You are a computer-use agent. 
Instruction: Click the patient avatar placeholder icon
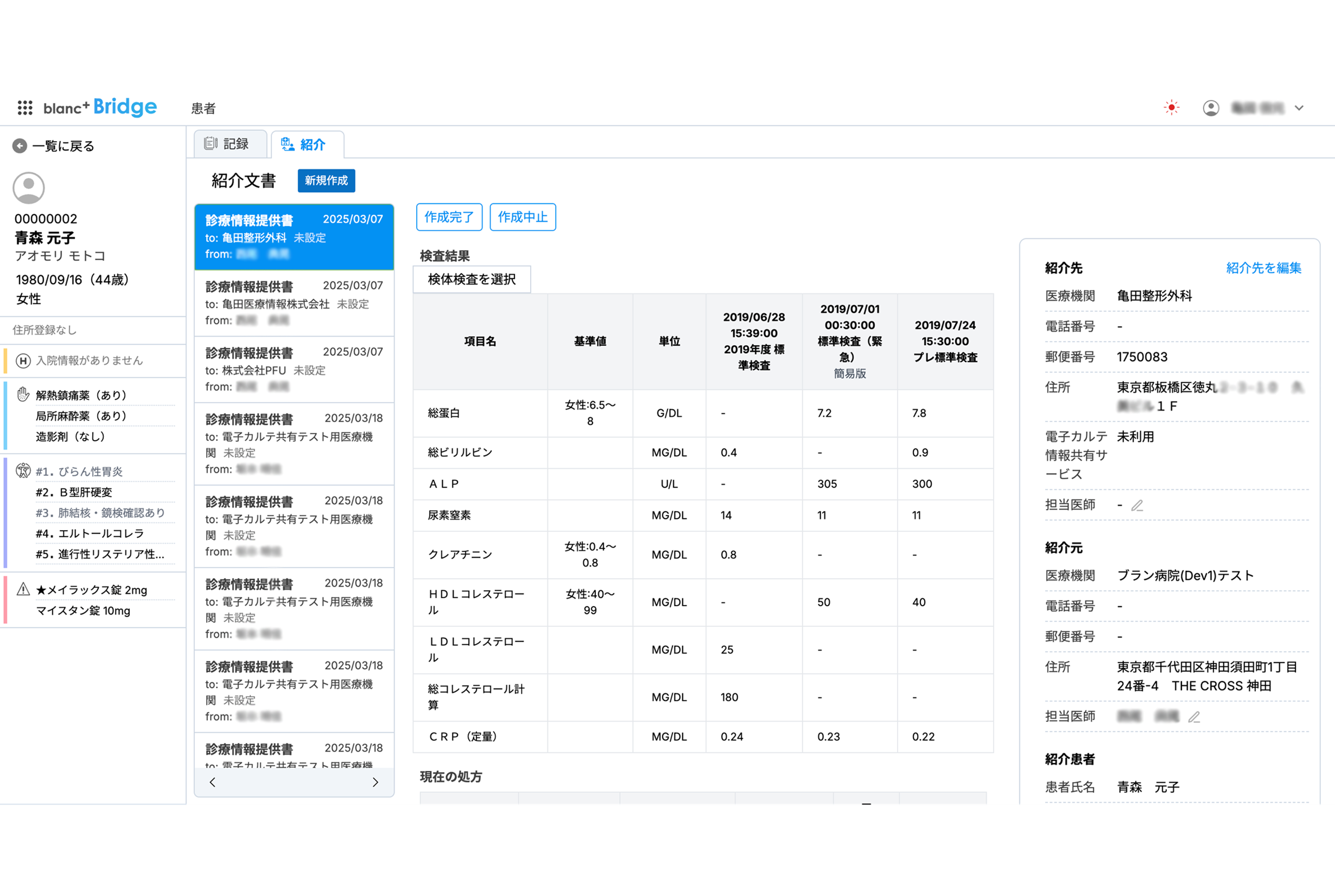pos(28,188)
